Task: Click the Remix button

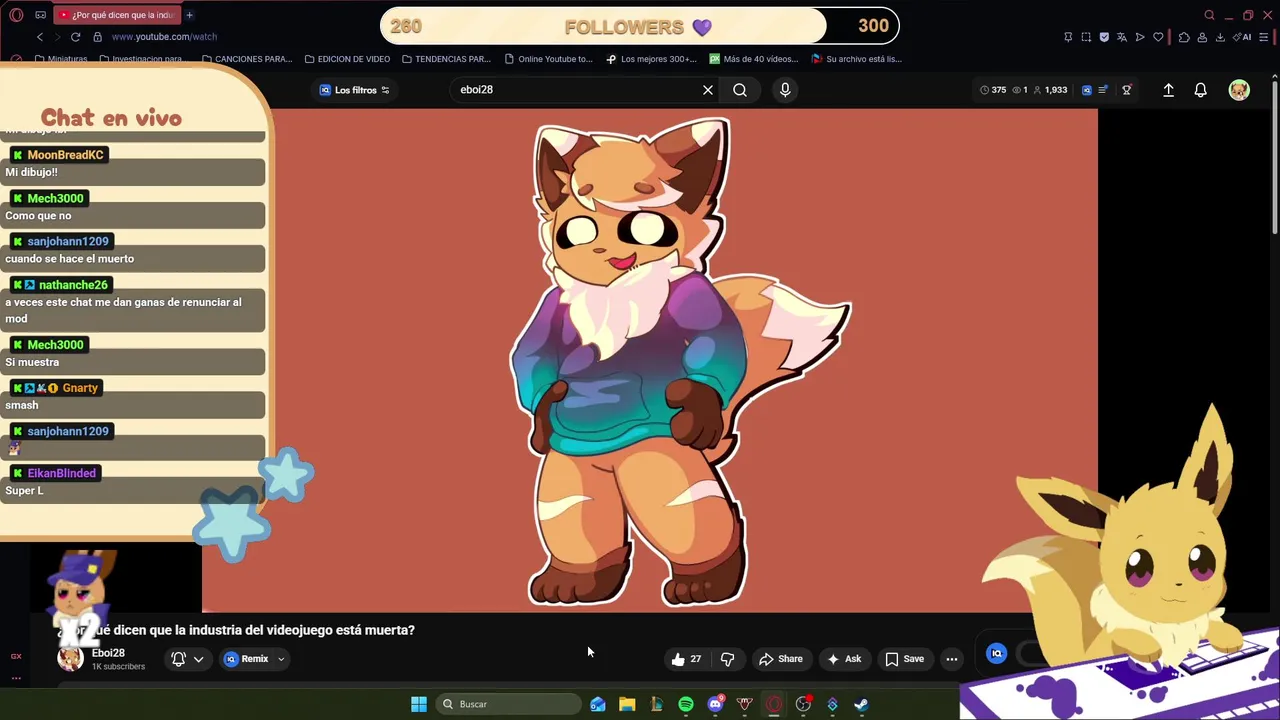Action: pos(247,659)
